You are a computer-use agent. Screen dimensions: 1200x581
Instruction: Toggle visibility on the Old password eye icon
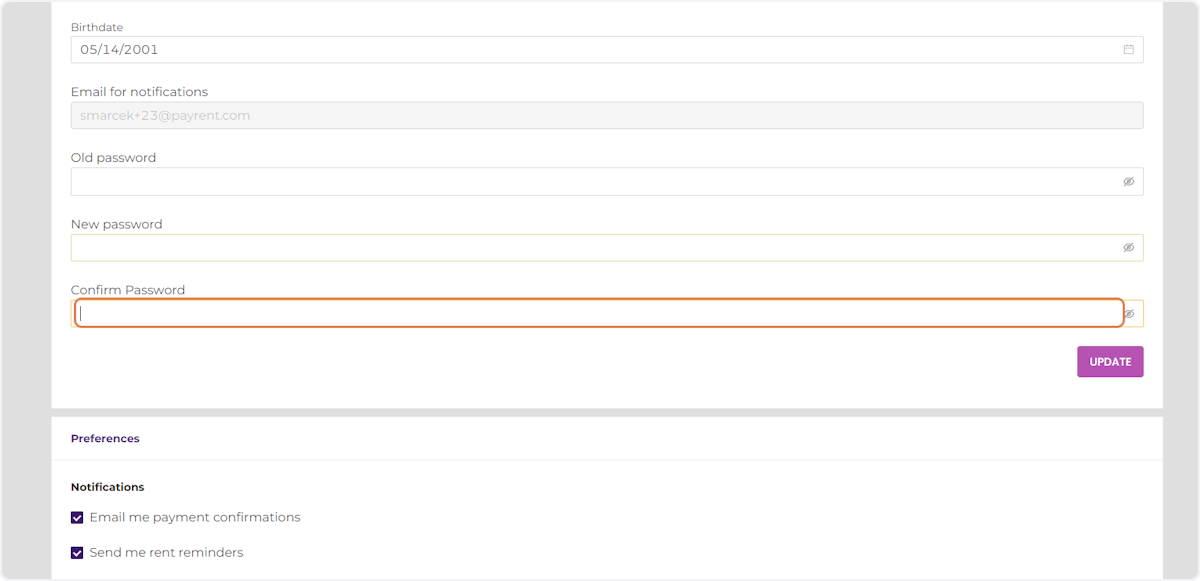coord(1128,181)
